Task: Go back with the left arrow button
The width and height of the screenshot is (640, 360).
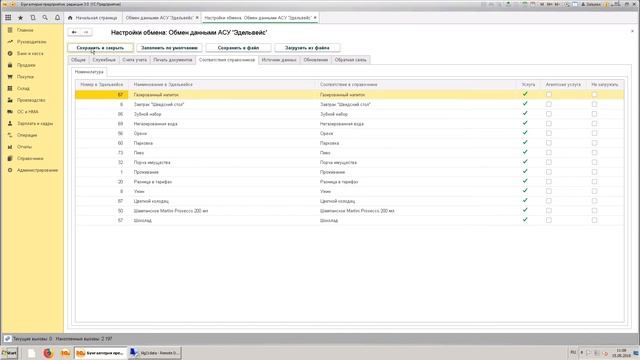Action: [x=74, y=32]
